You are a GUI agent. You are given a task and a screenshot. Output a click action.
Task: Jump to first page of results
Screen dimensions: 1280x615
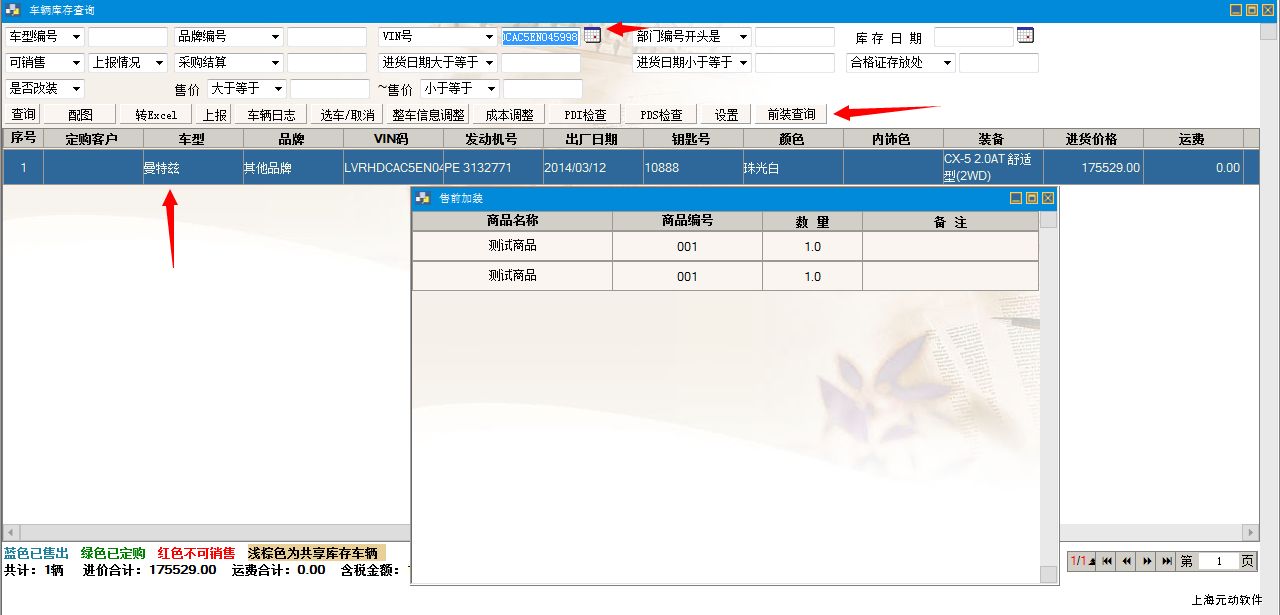pyautogui.click(x=1107, y=562)
